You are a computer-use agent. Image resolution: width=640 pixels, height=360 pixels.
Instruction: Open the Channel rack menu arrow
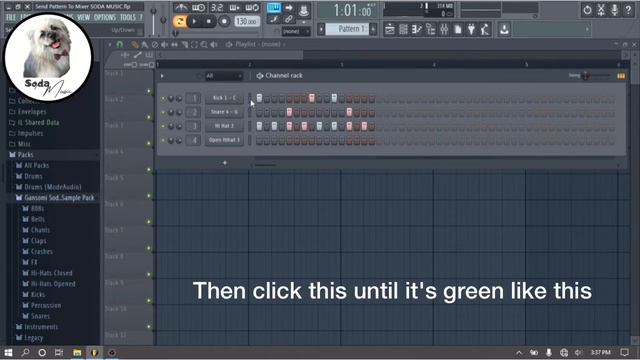click(162, 76)
